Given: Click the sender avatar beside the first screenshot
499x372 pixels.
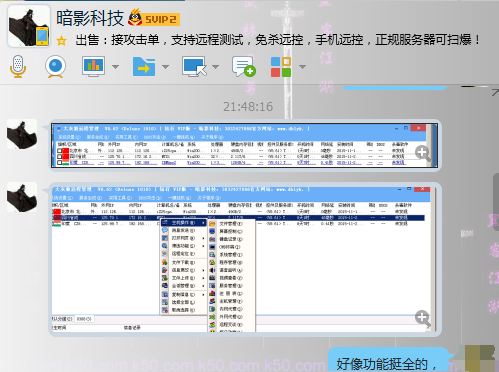Looking at the screenshot, I should pyautogui.click(x=22, y=134).
